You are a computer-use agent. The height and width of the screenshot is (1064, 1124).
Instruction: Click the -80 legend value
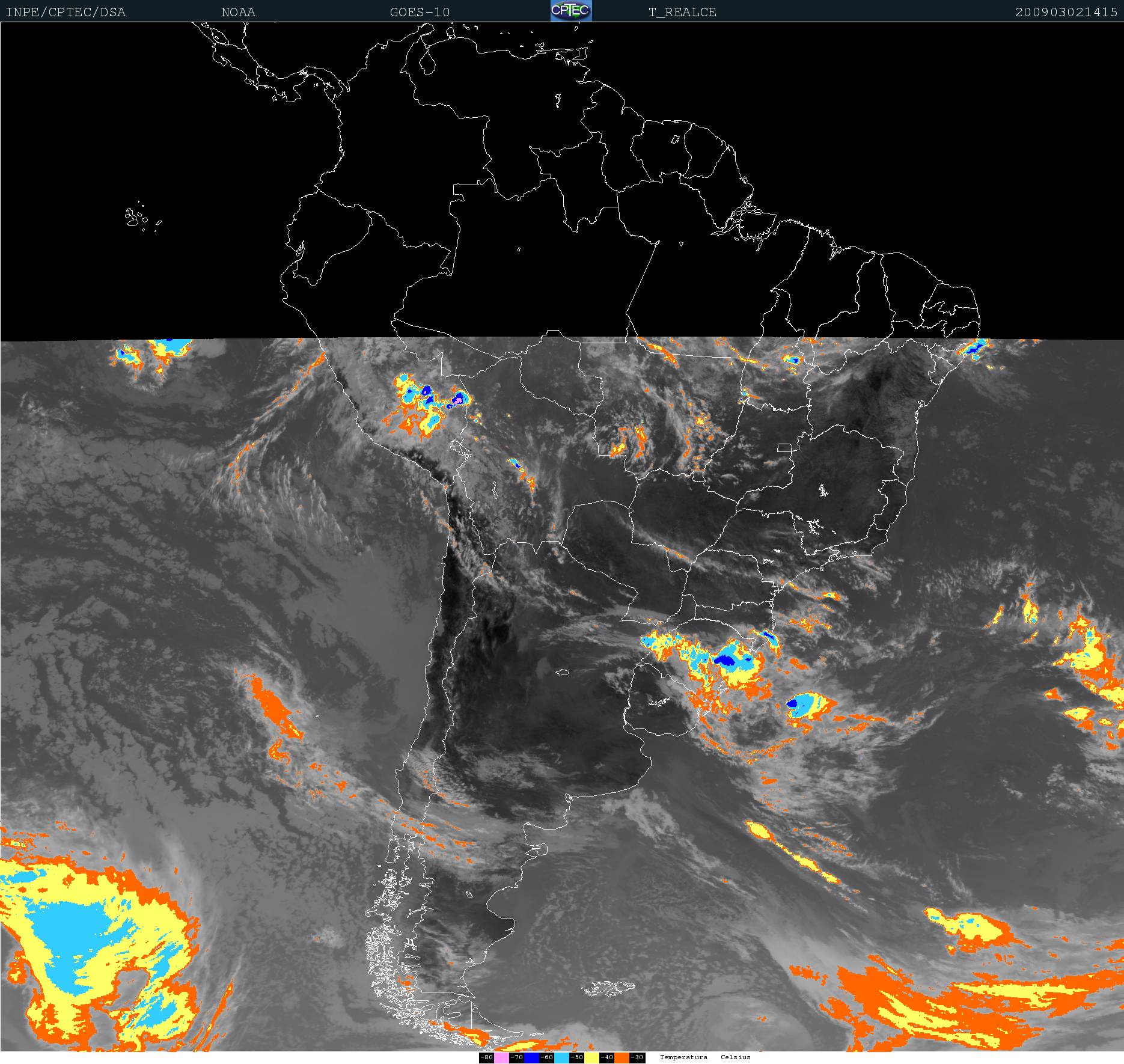[487, 1057]
